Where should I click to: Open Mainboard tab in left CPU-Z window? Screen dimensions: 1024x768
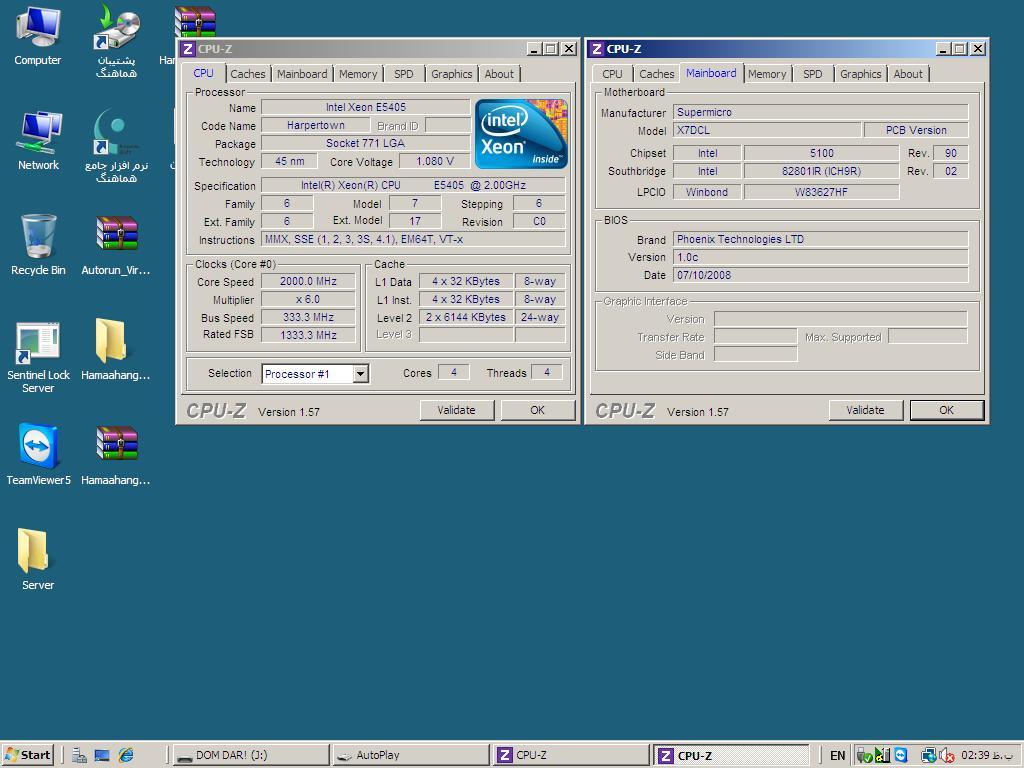tap(302, 74)
